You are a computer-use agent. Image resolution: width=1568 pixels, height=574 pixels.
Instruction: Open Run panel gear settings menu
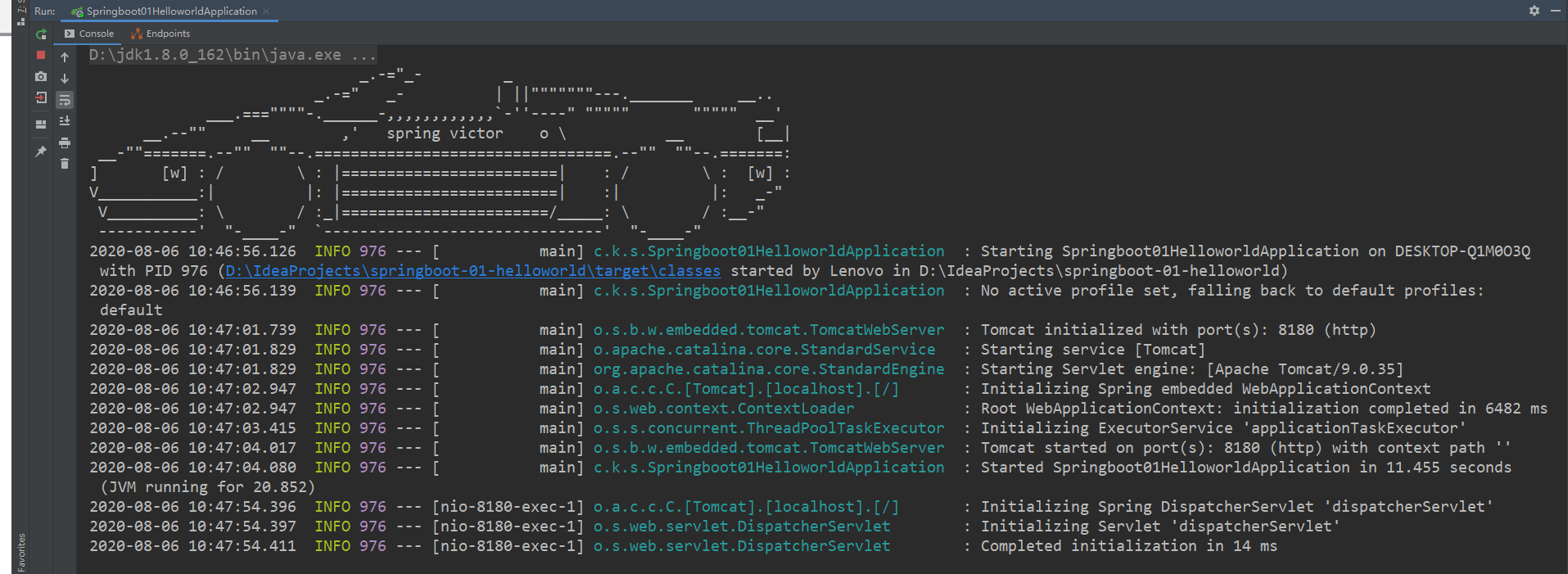[x=1534, y=11]
